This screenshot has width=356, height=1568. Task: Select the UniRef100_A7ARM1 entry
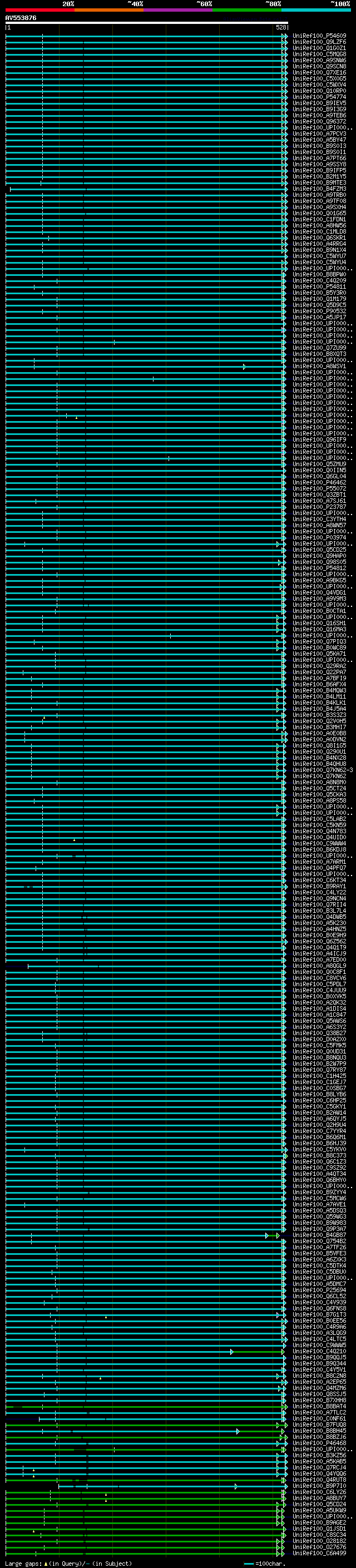(319, 862)
